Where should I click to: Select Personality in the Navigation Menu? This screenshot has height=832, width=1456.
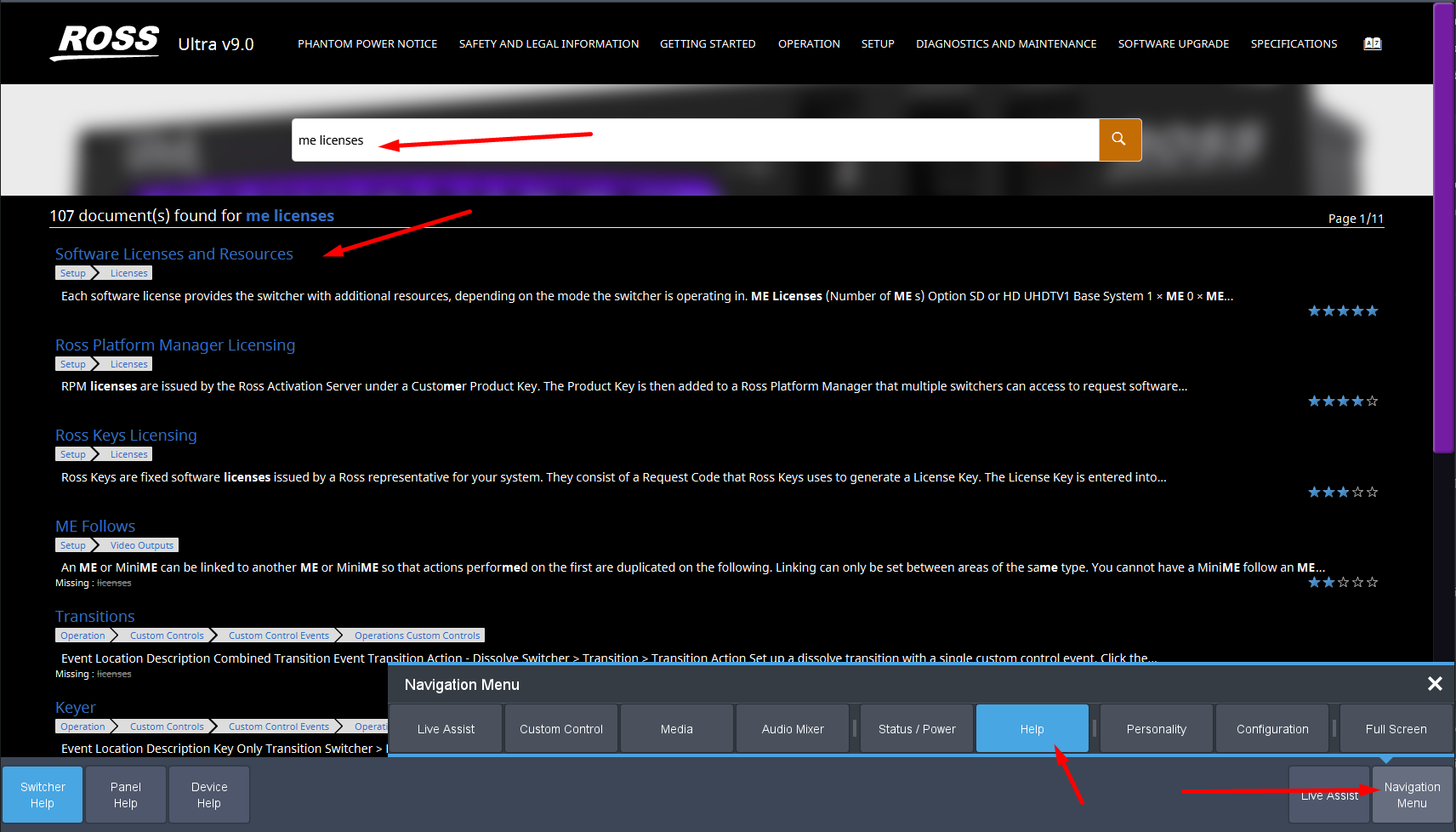click(1157, 729)
